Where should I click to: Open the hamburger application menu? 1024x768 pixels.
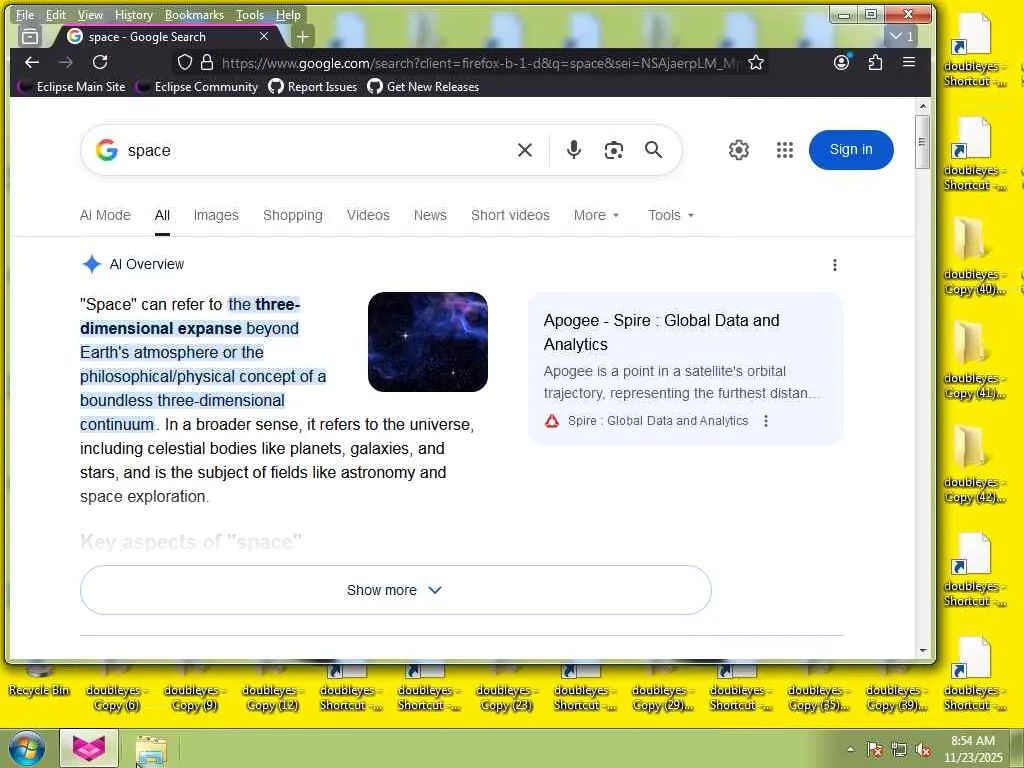908,62
